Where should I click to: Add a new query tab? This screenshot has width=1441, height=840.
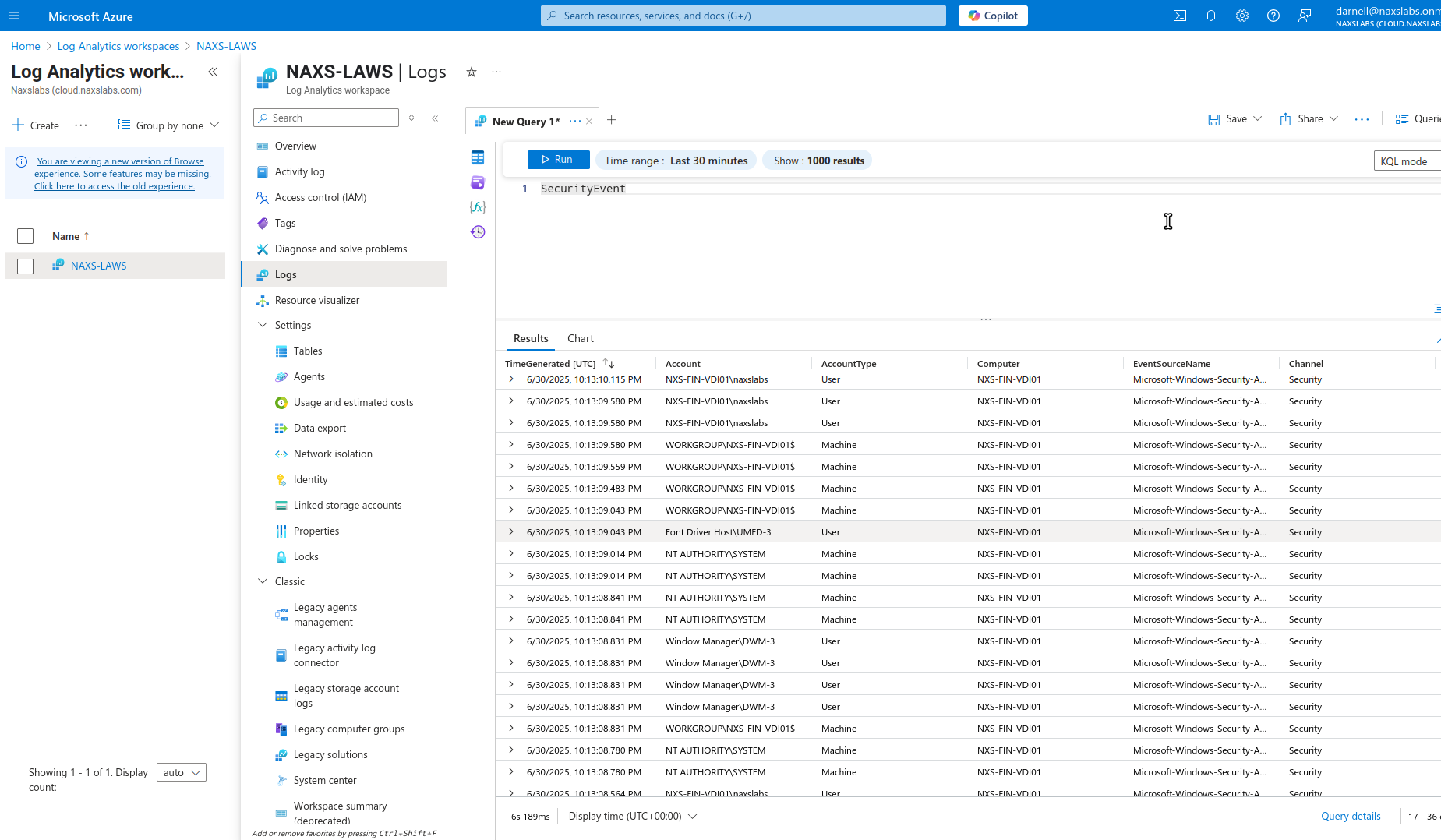pos(612,120)
